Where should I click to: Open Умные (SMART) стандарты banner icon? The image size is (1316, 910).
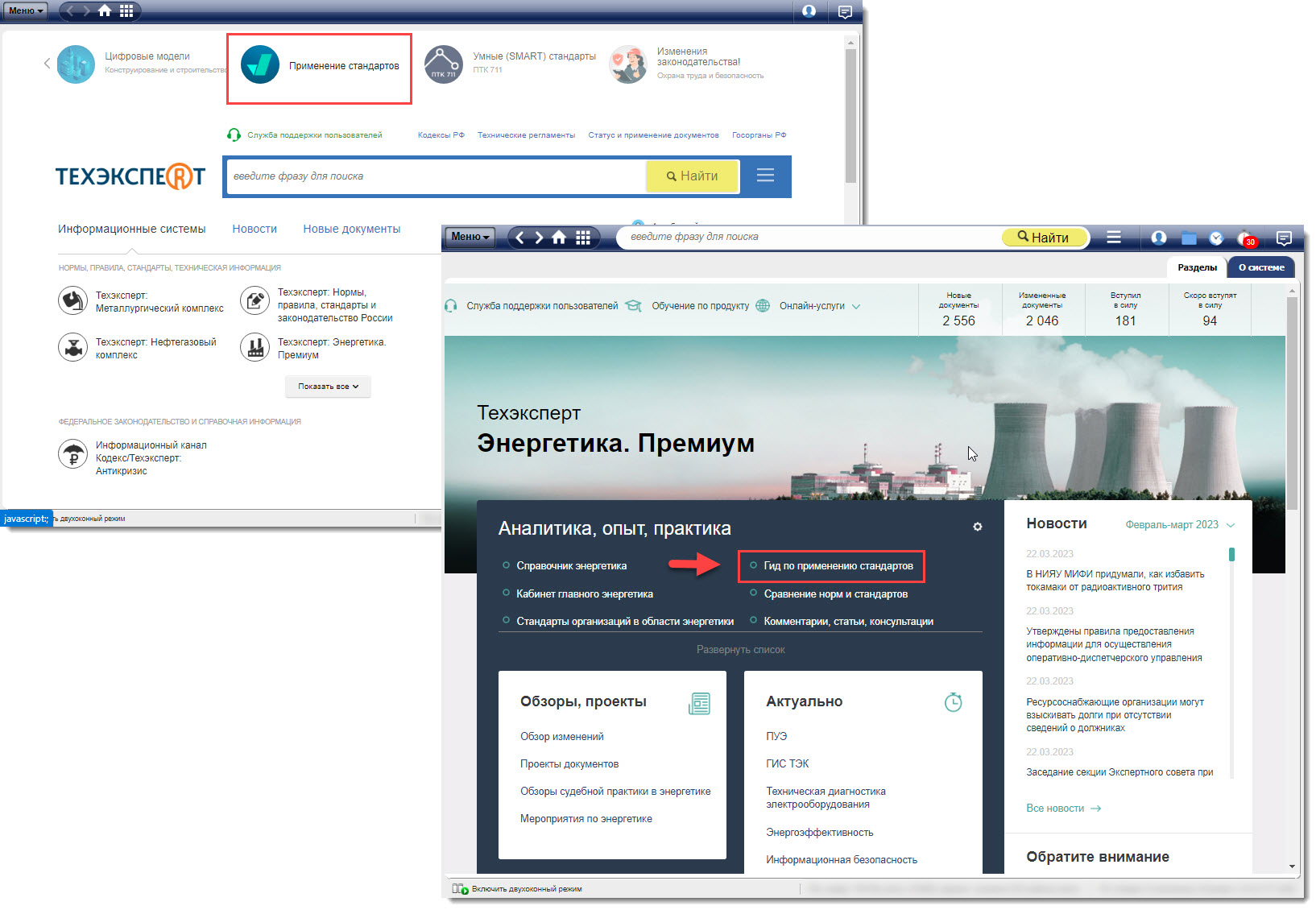pyautogui.click(x=443, y=64)
